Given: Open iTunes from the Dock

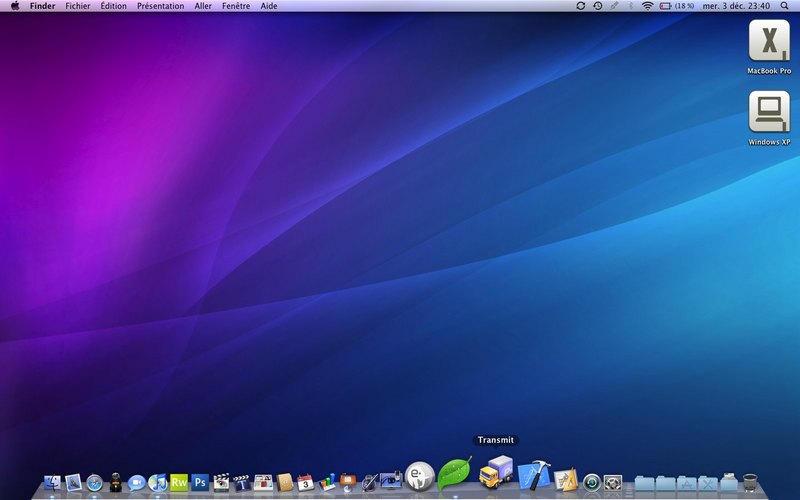Looking at the screenshot, I should (x=158, y=482).
